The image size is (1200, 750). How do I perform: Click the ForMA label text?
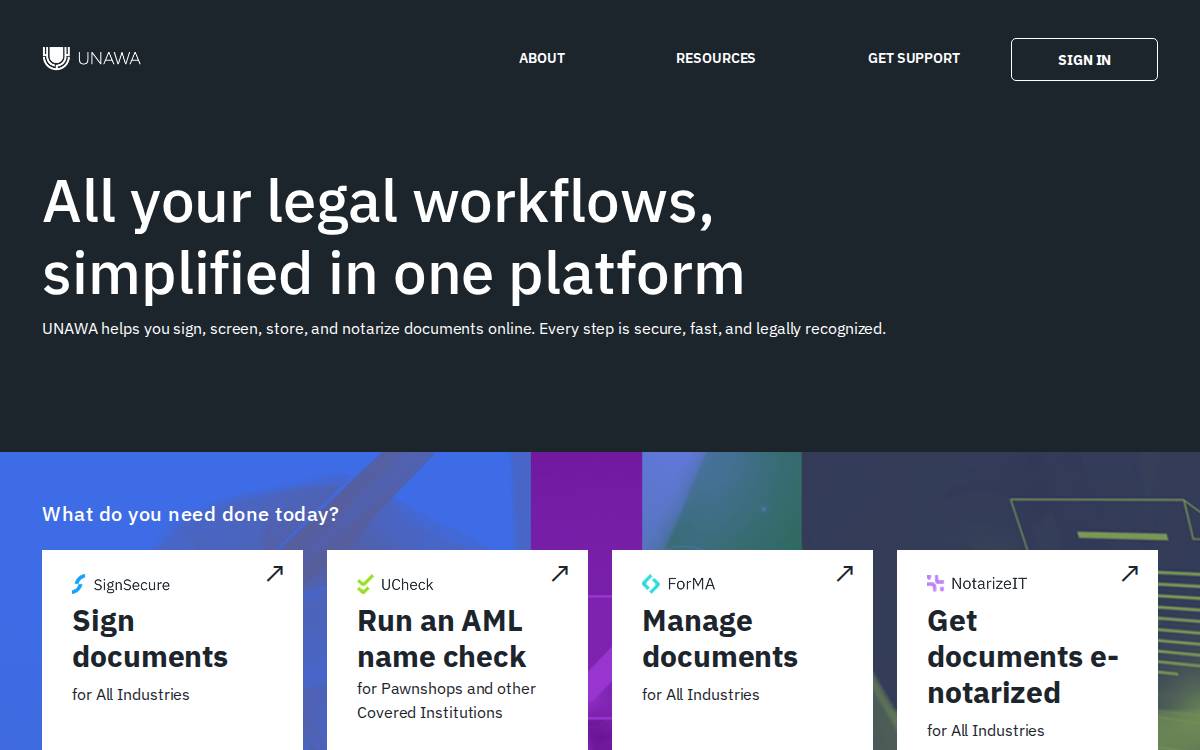coord(691,584)
